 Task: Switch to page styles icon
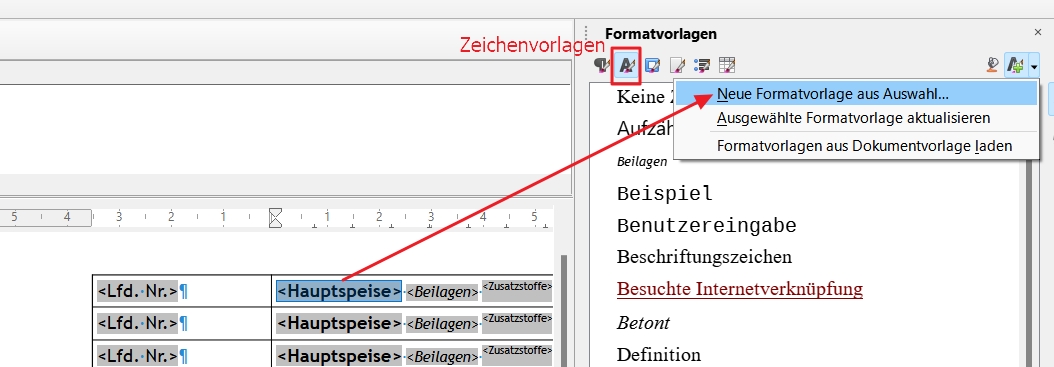click(x=677, y=65)
